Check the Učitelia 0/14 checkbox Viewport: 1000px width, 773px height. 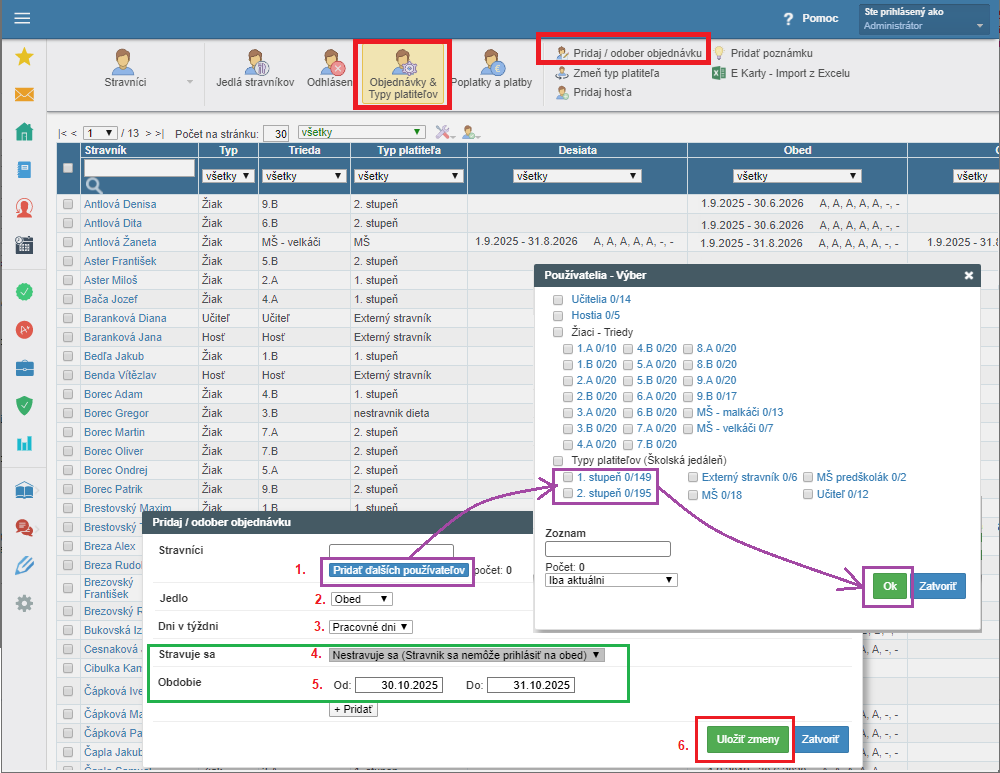click(x=558, y=299)
